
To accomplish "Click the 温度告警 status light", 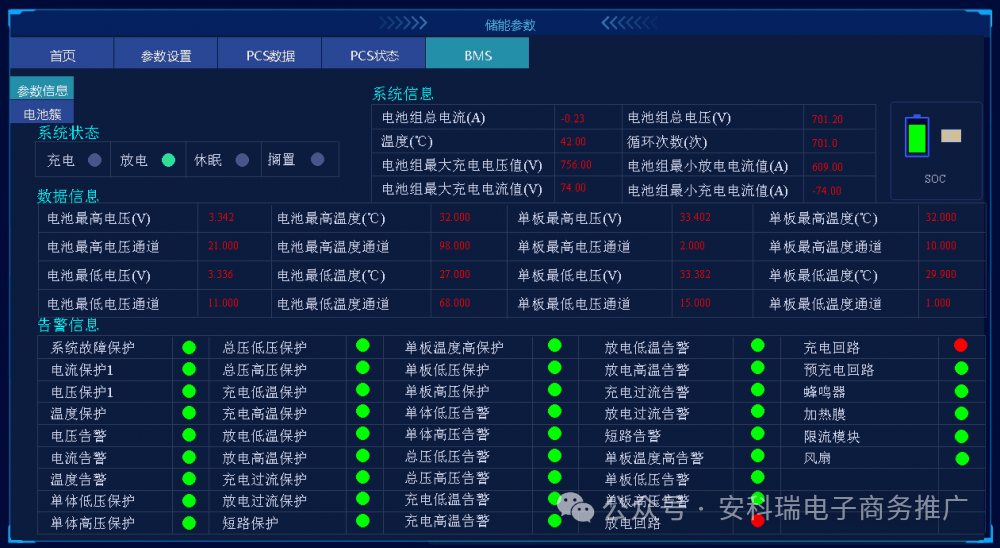I will tap(189, 478).
